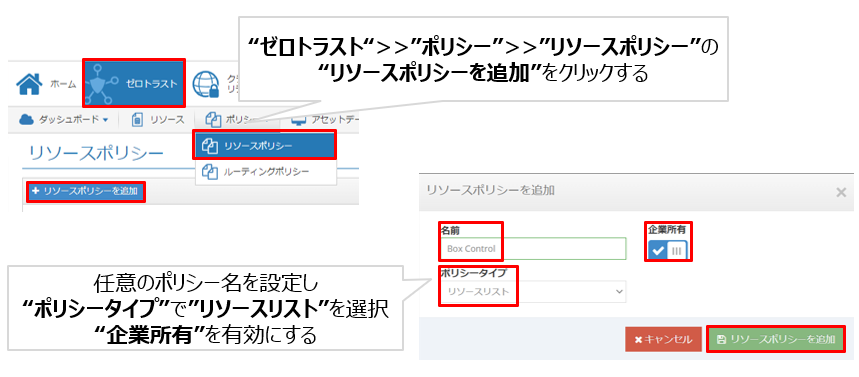
Task: Open the ゼロトラスト tab
Action: (134, 83)
